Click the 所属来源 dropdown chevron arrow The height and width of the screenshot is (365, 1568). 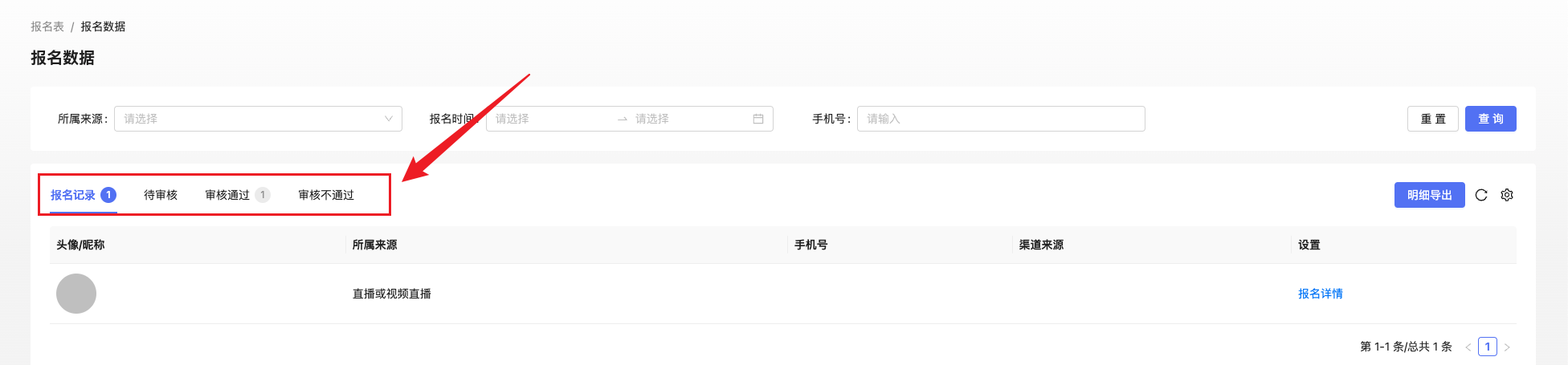click(x=389, y=119)
